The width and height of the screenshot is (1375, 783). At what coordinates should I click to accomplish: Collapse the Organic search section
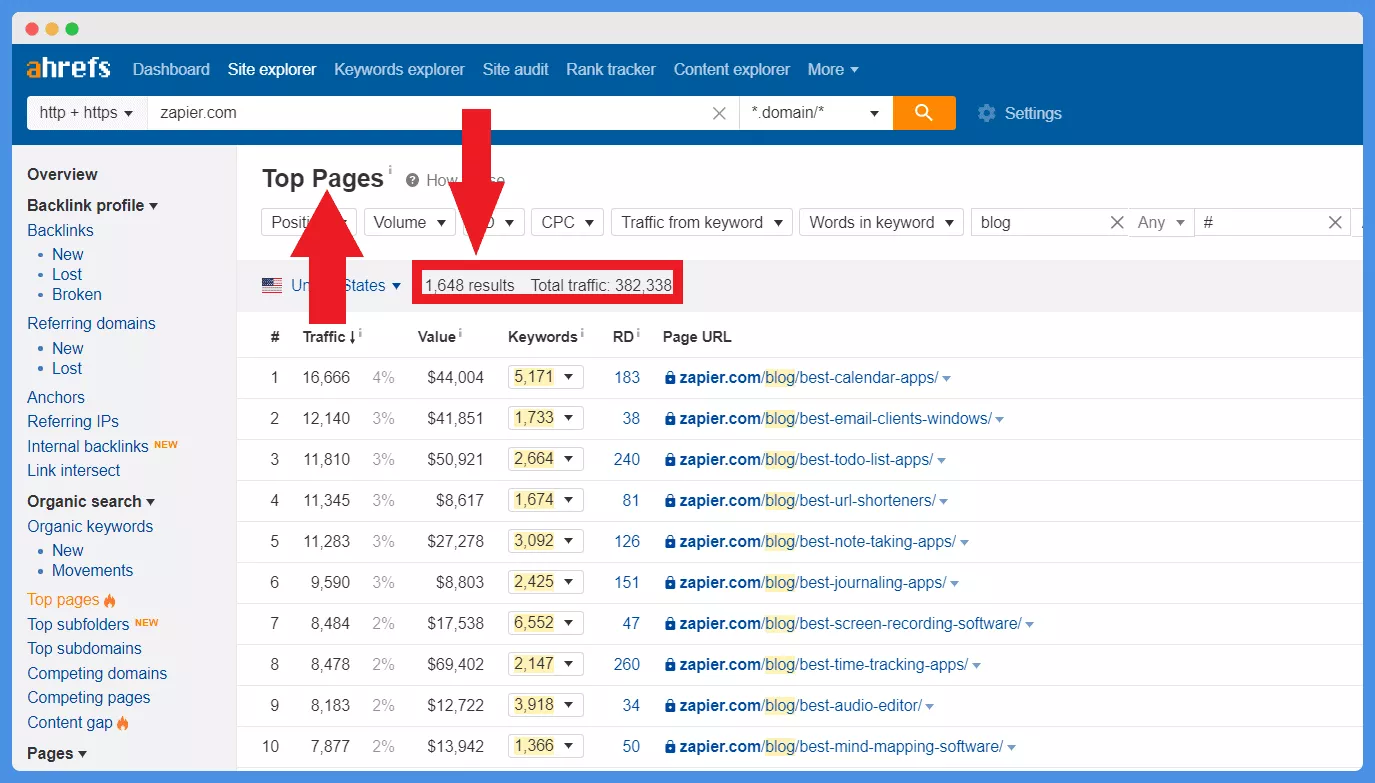click(x=91, y=501)
